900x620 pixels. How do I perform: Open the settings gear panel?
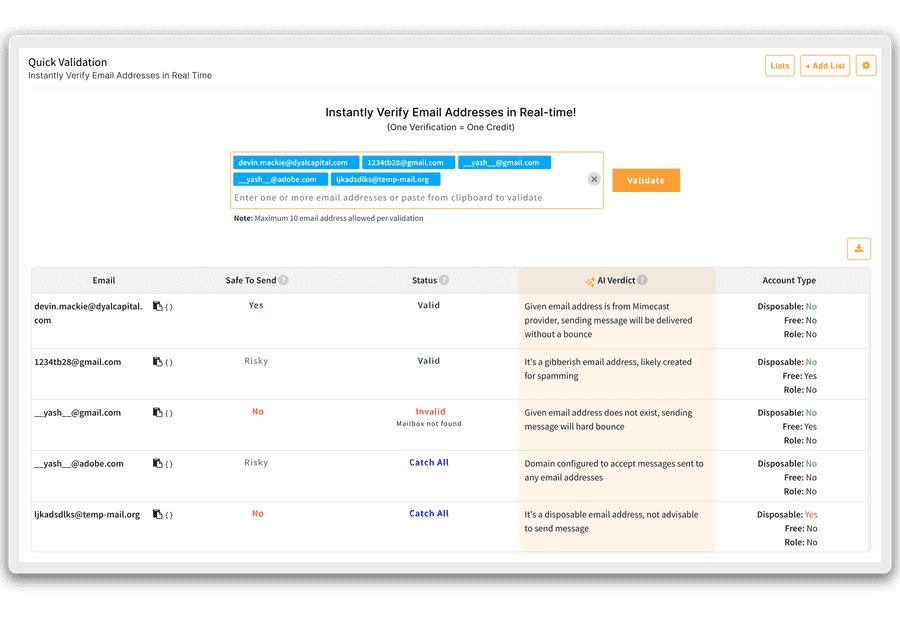[866, 65]
